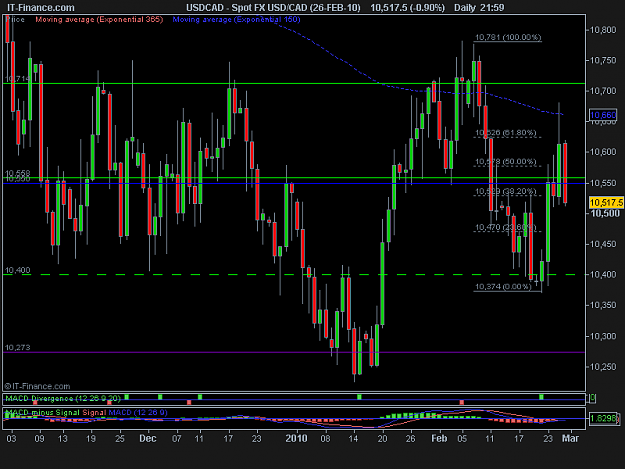
Task: Click the 10,400 dashed line label
Action: [17, 270]
